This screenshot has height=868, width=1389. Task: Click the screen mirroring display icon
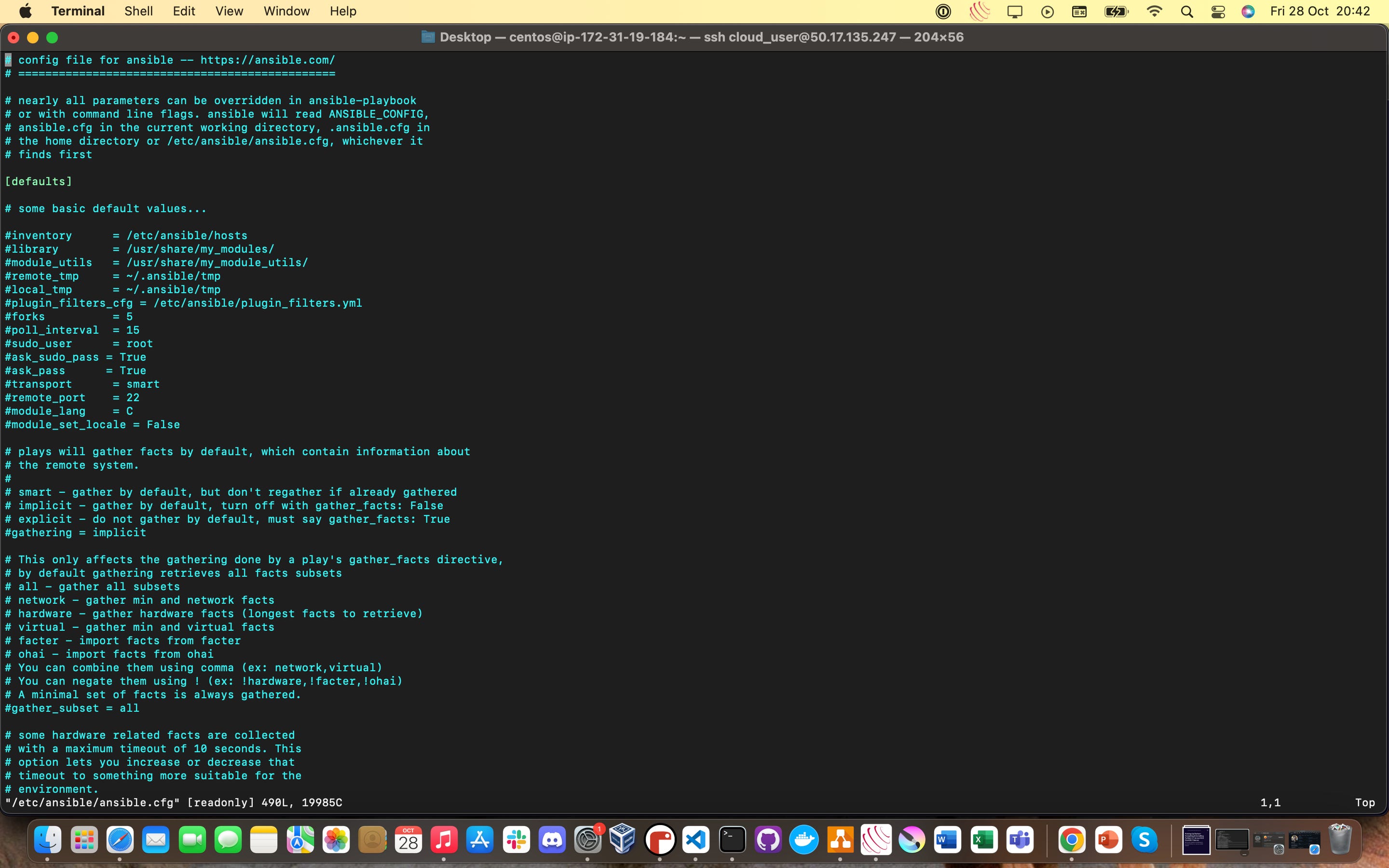pos(1015,12)
